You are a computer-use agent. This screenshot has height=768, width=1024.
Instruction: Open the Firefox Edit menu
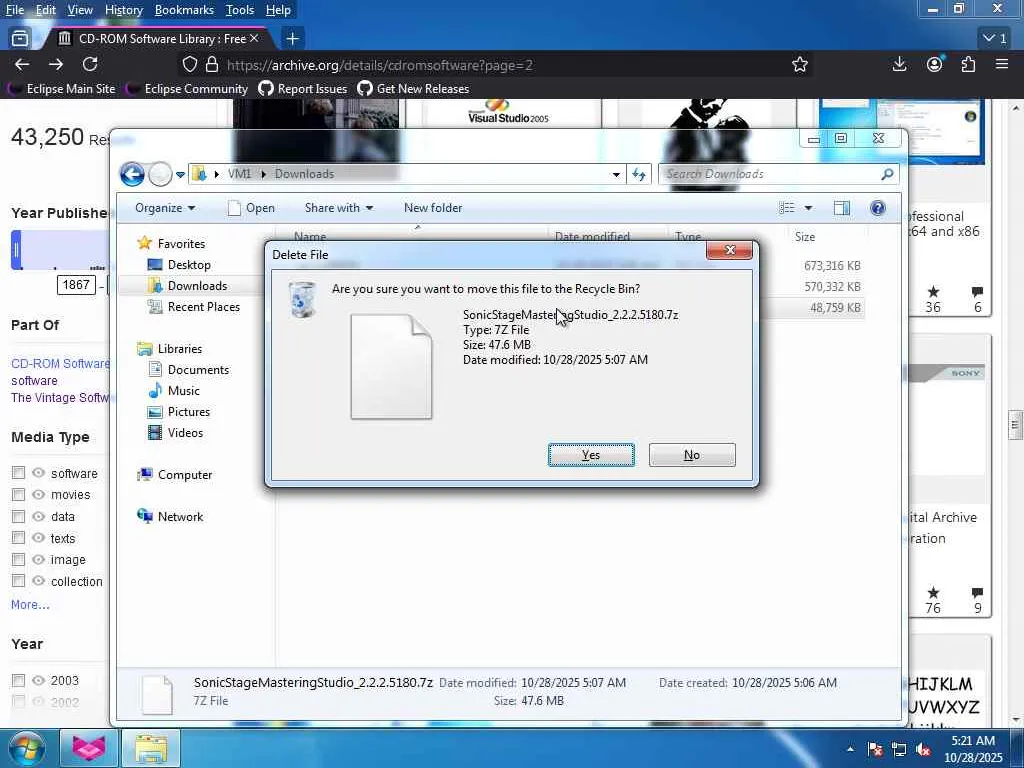click(45, 10)
